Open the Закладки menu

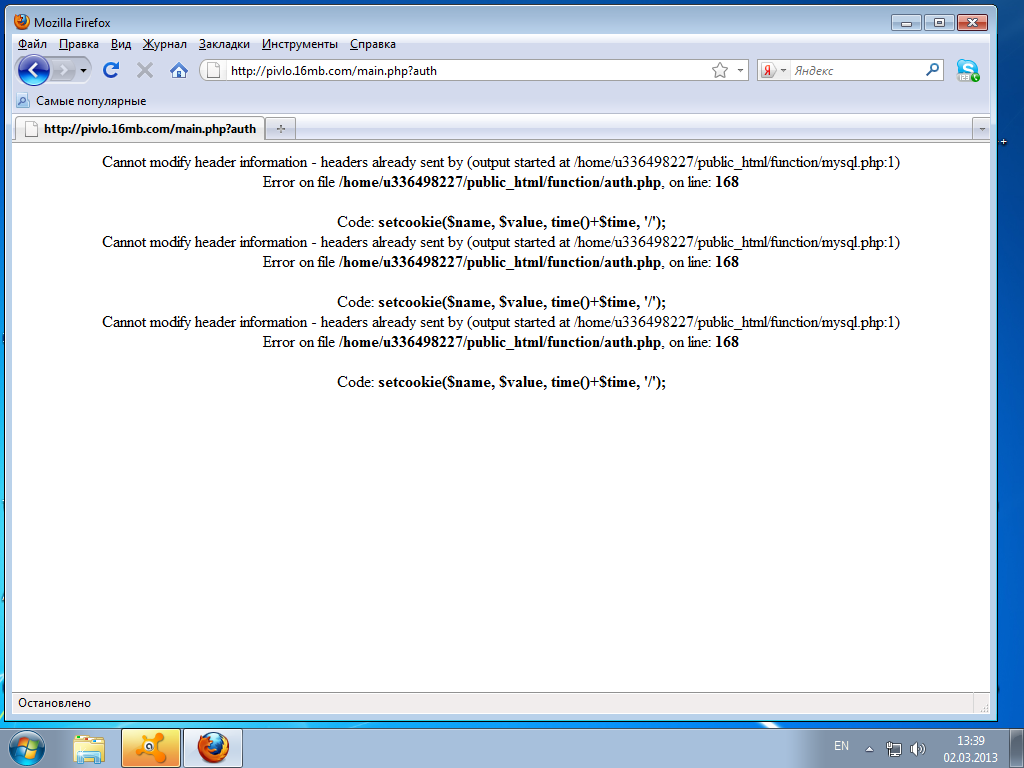pos(224,44)
